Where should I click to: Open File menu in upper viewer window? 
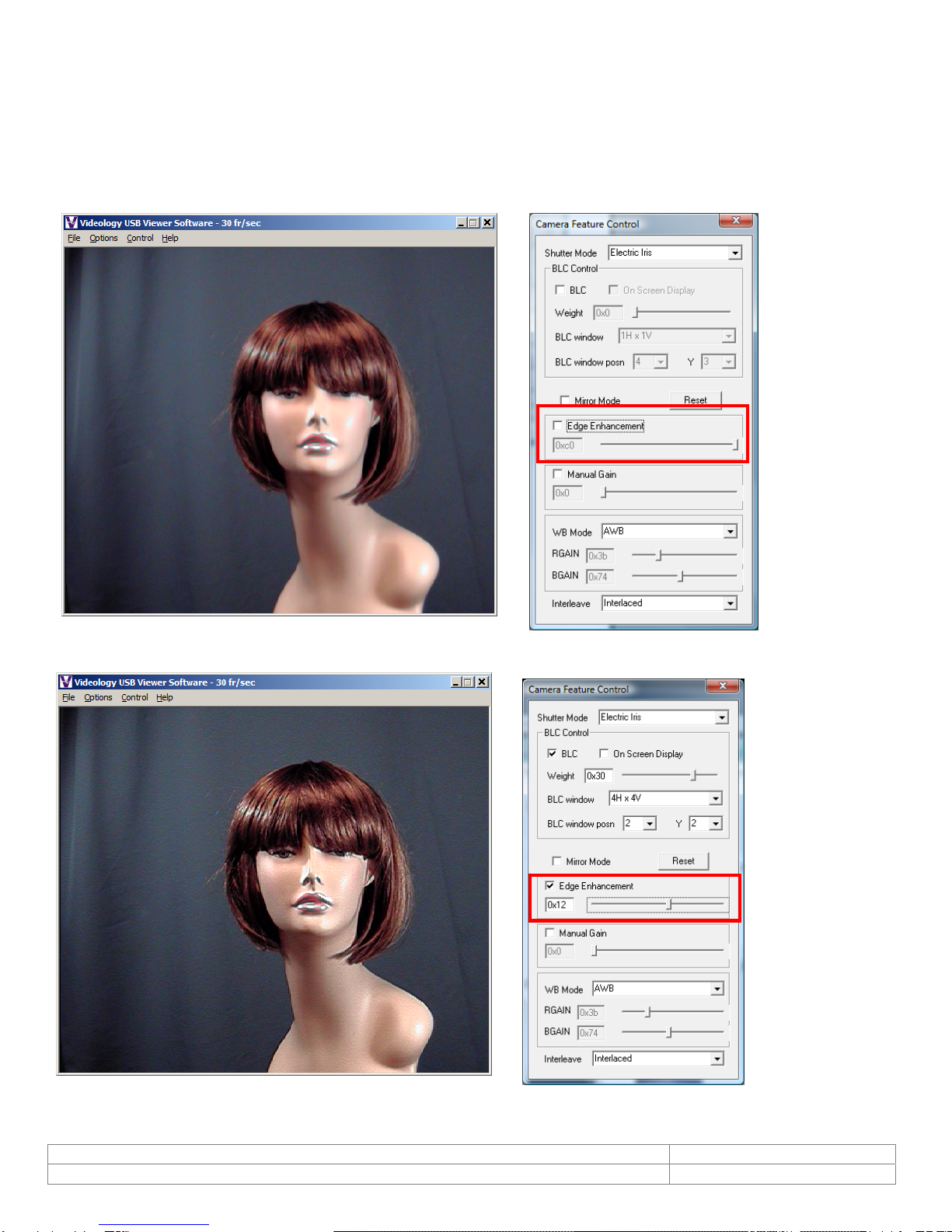(74, 238)
